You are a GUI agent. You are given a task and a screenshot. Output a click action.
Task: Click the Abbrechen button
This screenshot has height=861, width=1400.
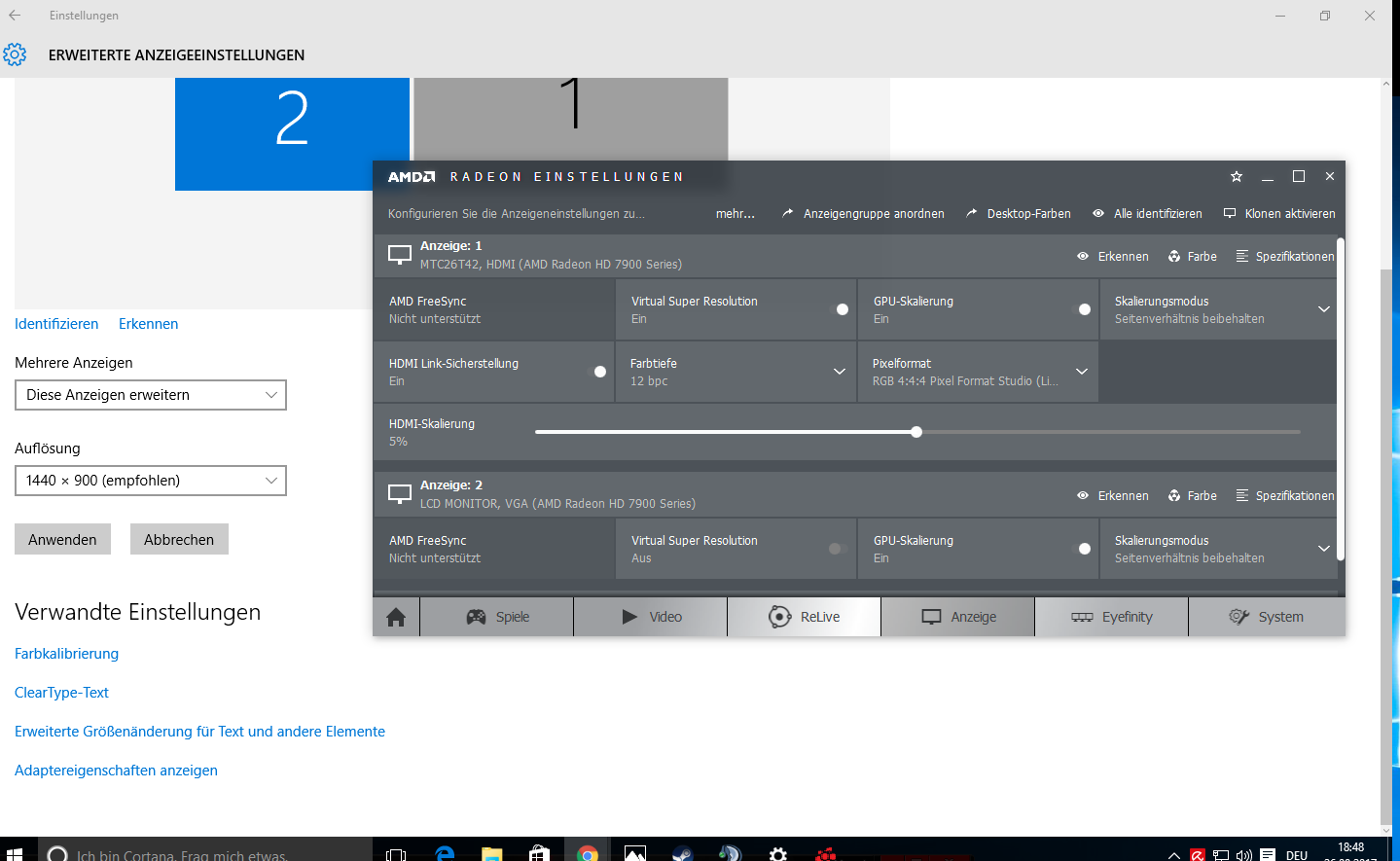click(x=179, y=539)
